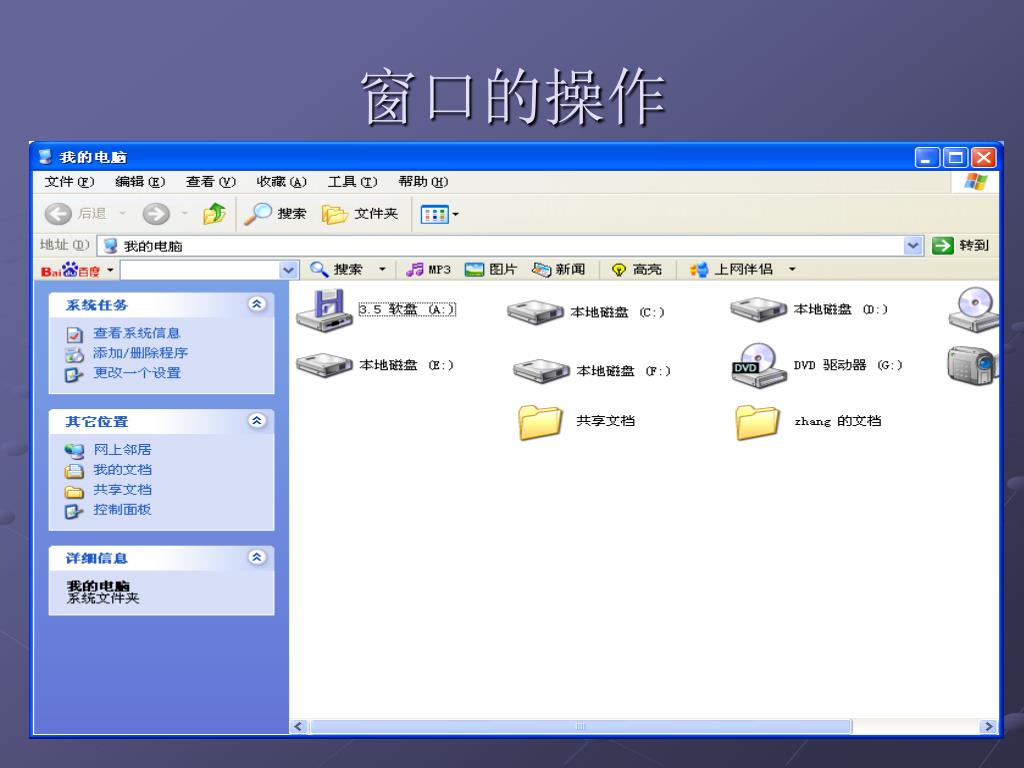Collapse the 其它位置 panel
Image resolution: width=1024 pixels, height=768 pixels.
pyautogui.click(x=257, y=421)
